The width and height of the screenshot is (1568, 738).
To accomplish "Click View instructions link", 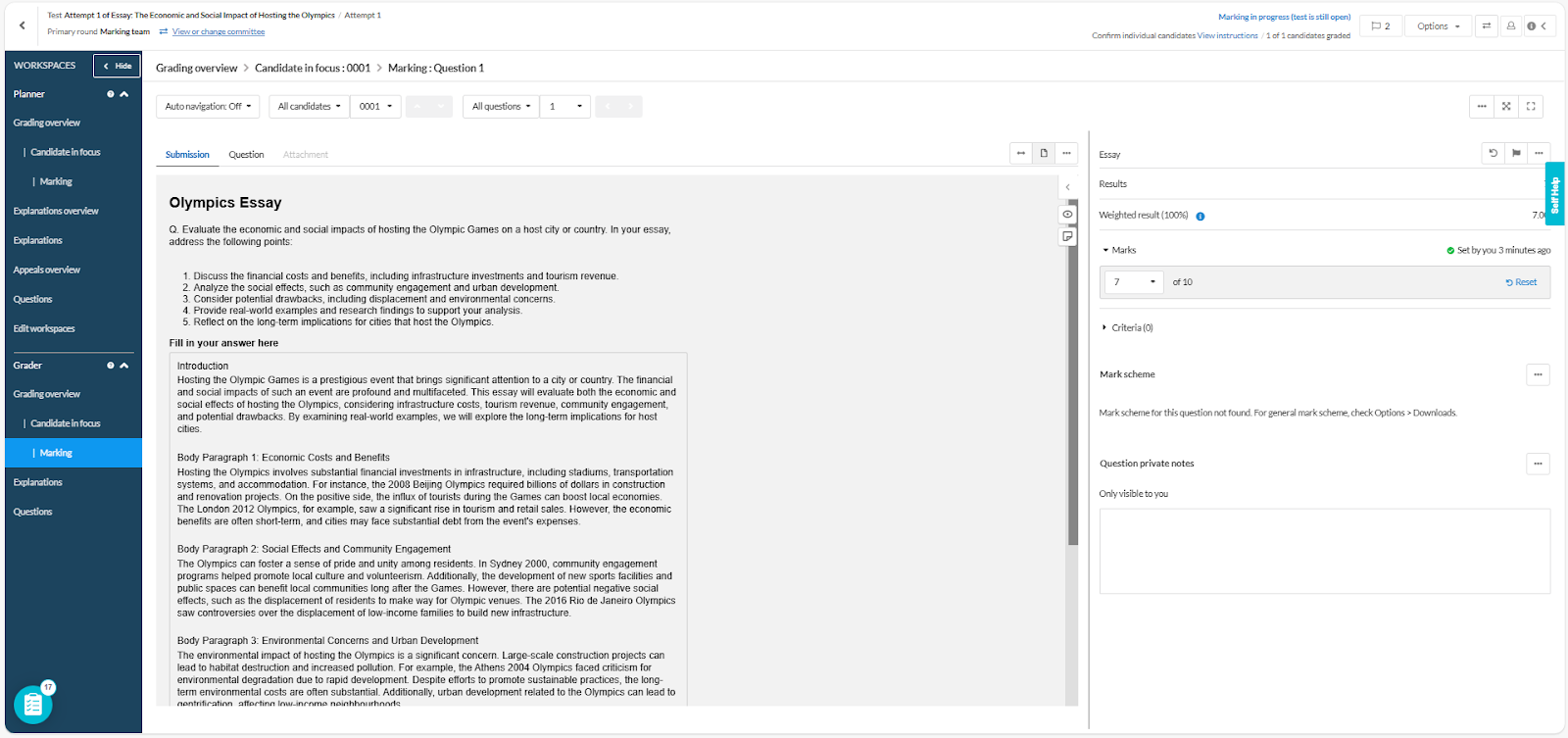I will [x=1227, y=35].
